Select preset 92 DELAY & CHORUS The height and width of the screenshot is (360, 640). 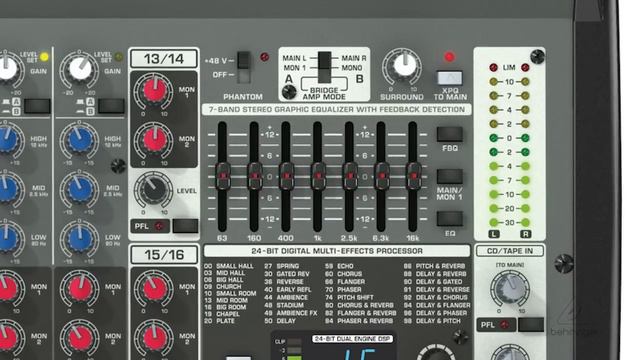(436, 297)
